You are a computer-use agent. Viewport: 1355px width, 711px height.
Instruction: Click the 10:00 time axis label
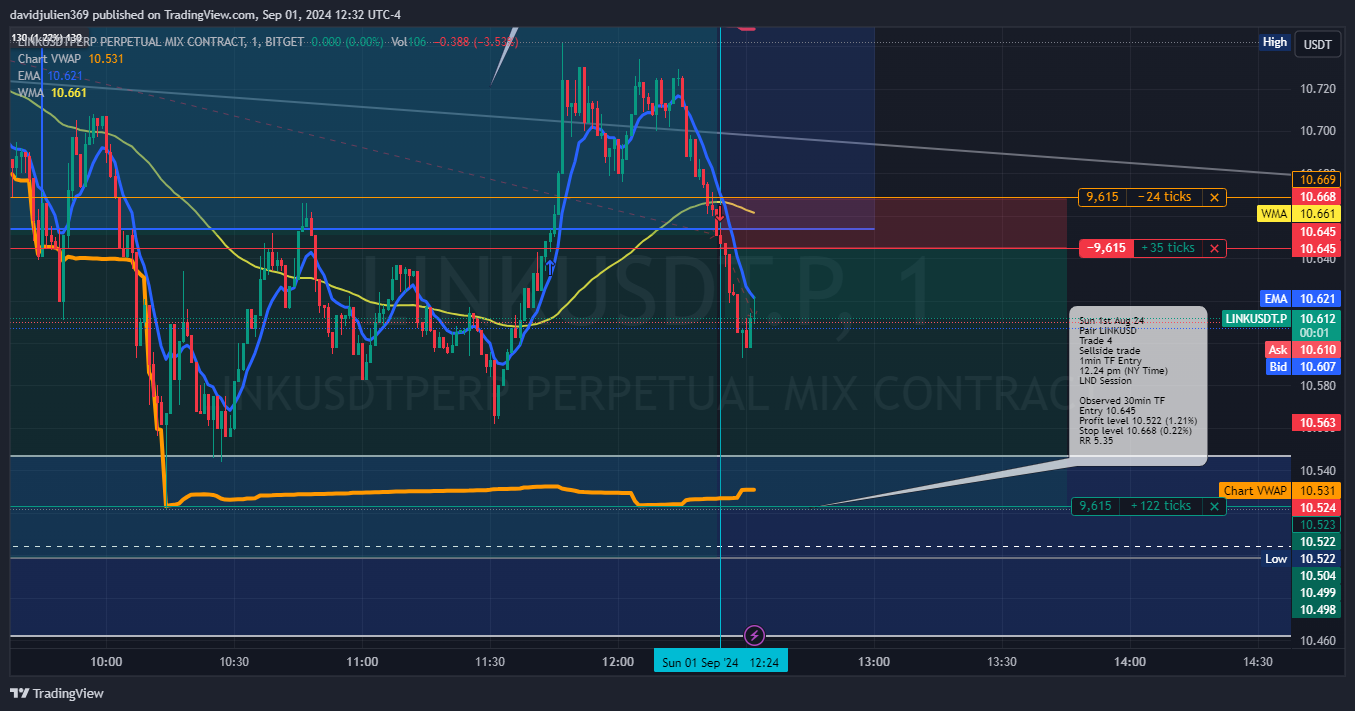pyautogui.click(x=106, y=662)
